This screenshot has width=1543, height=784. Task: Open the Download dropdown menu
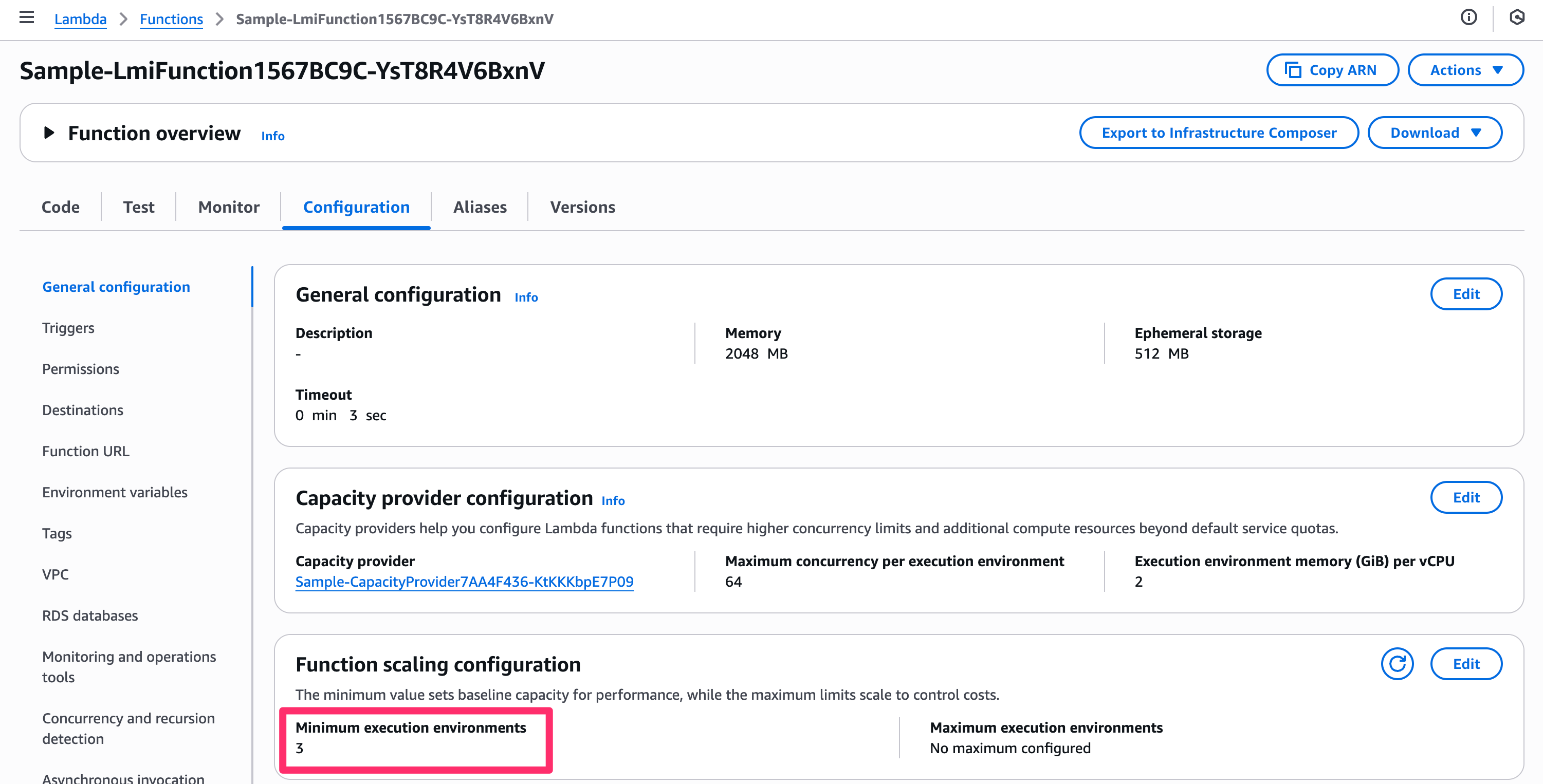pos(1434,133)
